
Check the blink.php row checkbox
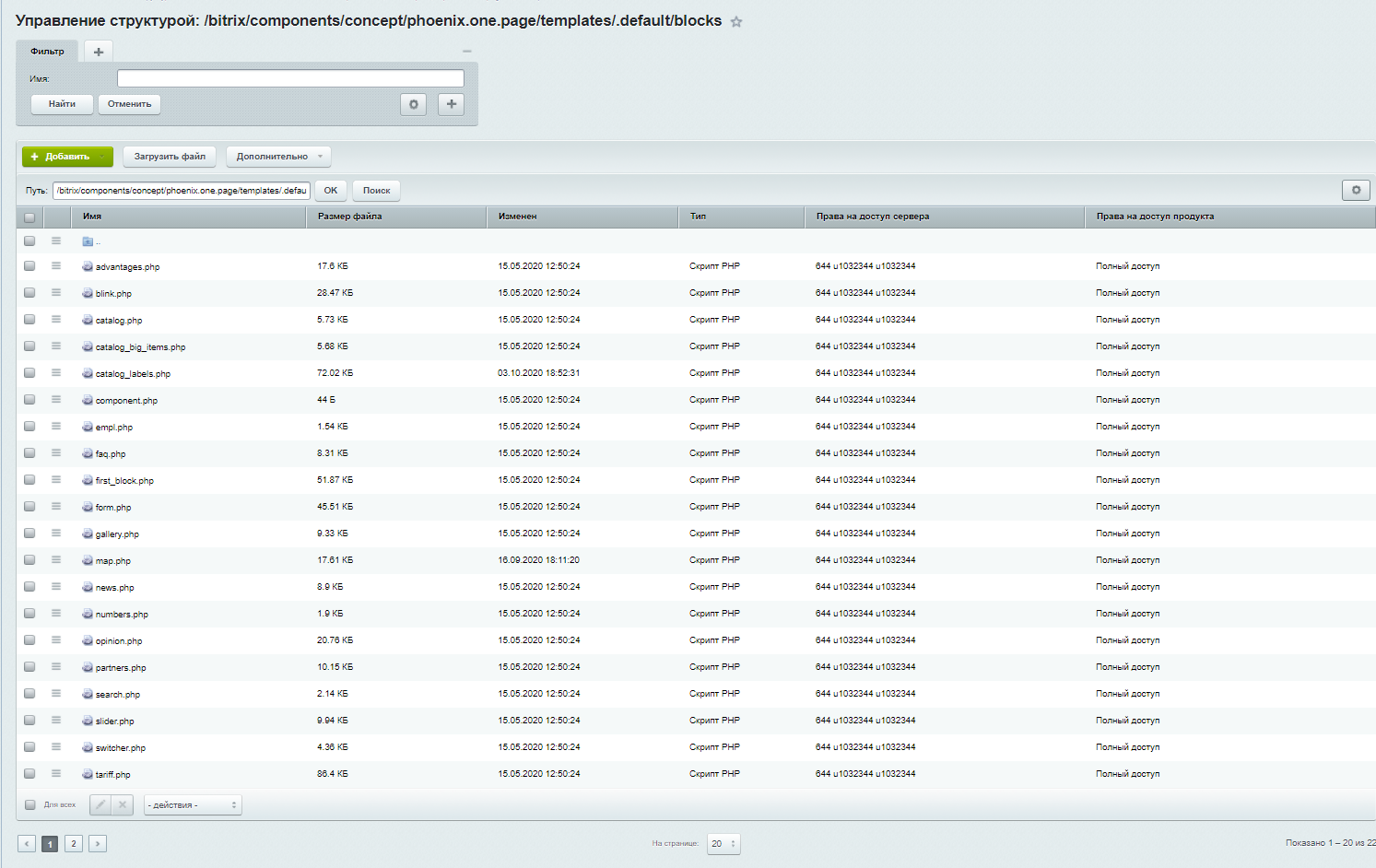(29, 292)
